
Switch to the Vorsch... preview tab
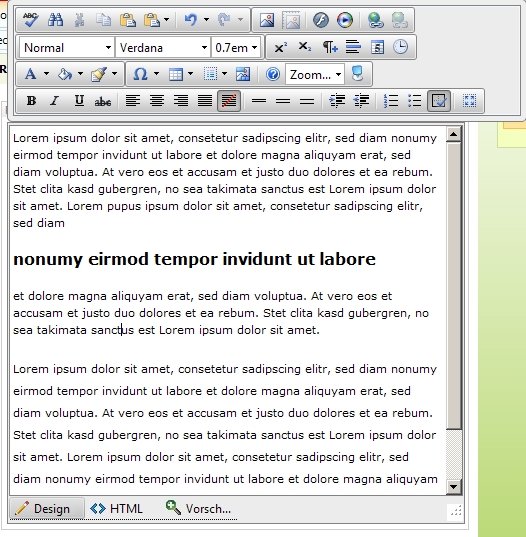point(198,508)
